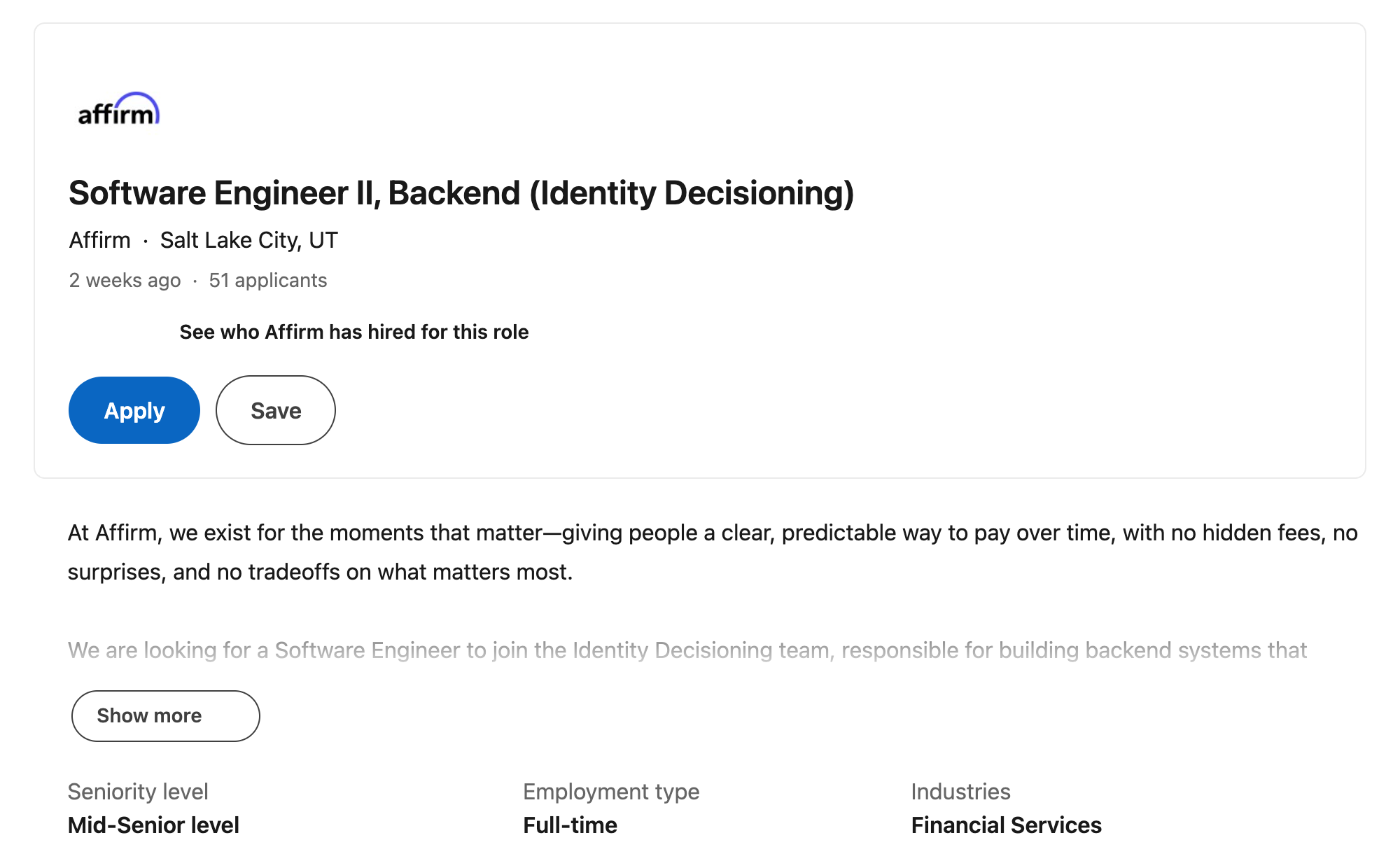1400x868 pixels.
Task: Select the 'Salt Lake City, UT' location text
Action: [249, 240]
